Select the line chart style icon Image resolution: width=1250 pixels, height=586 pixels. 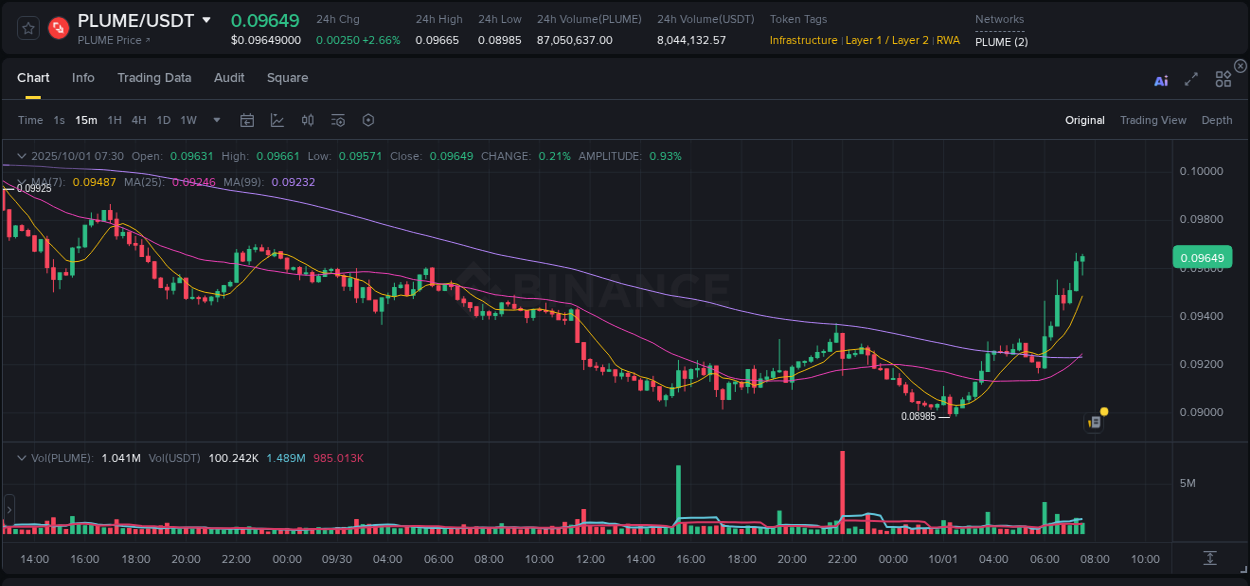(x=277, y=120)
